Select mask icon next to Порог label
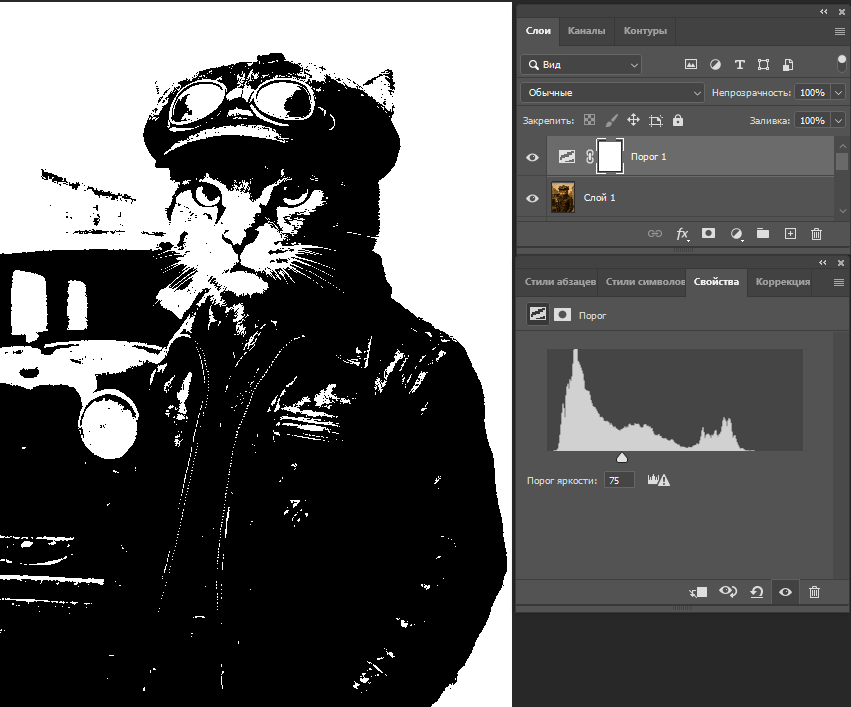Image resolution: width=851 pixels, height=707 pixels. (x=562, y=315)
